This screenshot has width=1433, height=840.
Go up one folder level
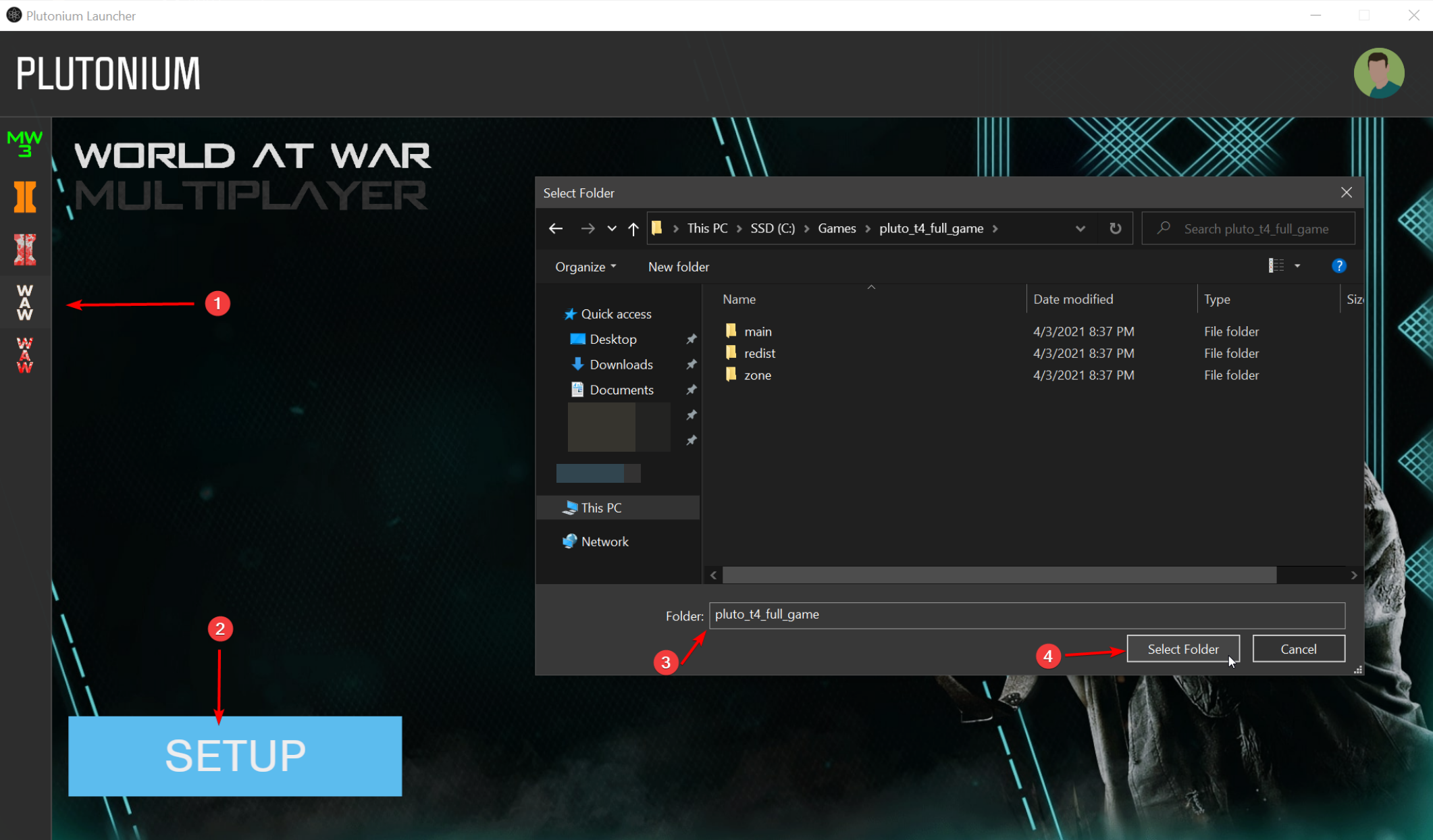pyautogui.click(x=633, y=229)
